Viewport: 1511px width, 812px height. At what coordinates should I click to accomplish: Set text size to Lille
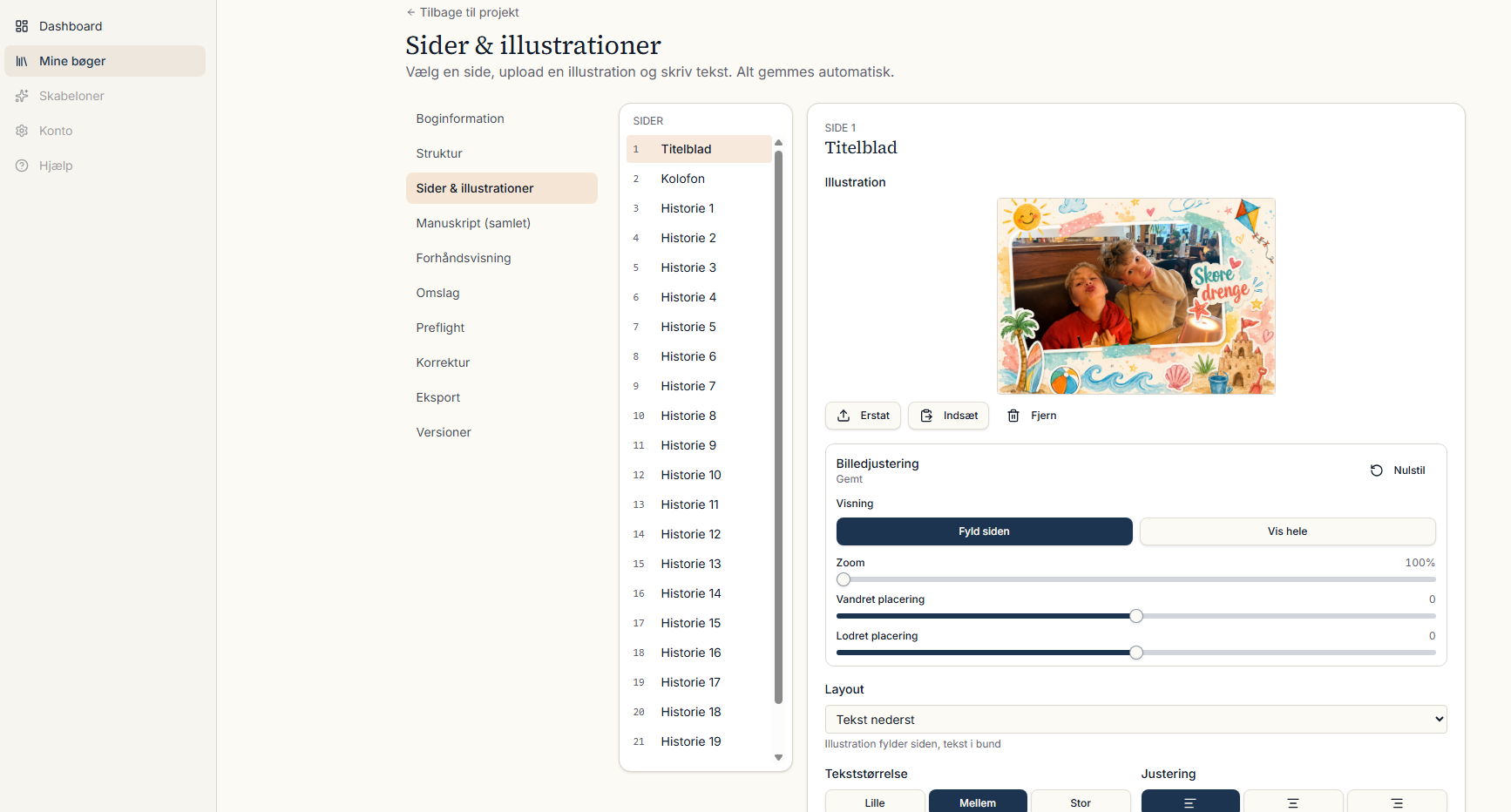point(875,802)
